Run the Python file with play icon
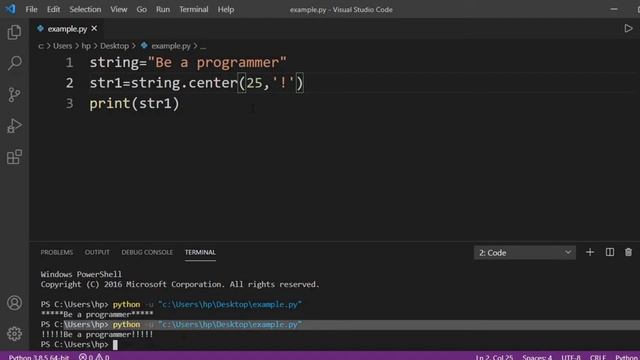This screenshot has height=360, width=640. (628, 29)
